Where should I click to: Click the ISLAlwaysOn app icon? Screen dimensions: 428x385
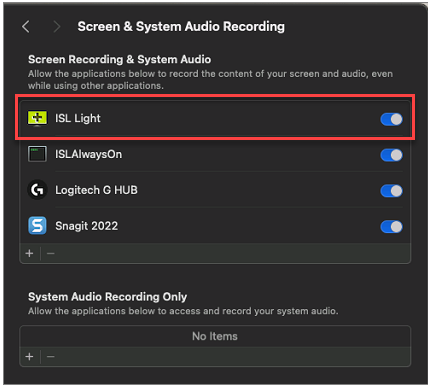click(37, 154)
